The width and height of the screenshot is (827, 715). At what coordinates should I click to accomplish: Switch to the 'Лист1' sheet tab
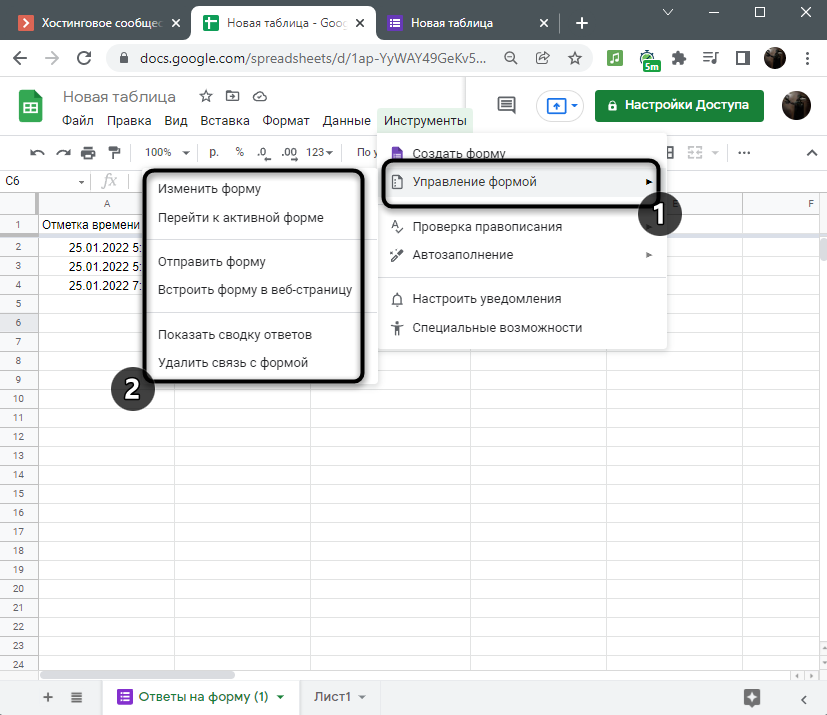click(333, 697)
